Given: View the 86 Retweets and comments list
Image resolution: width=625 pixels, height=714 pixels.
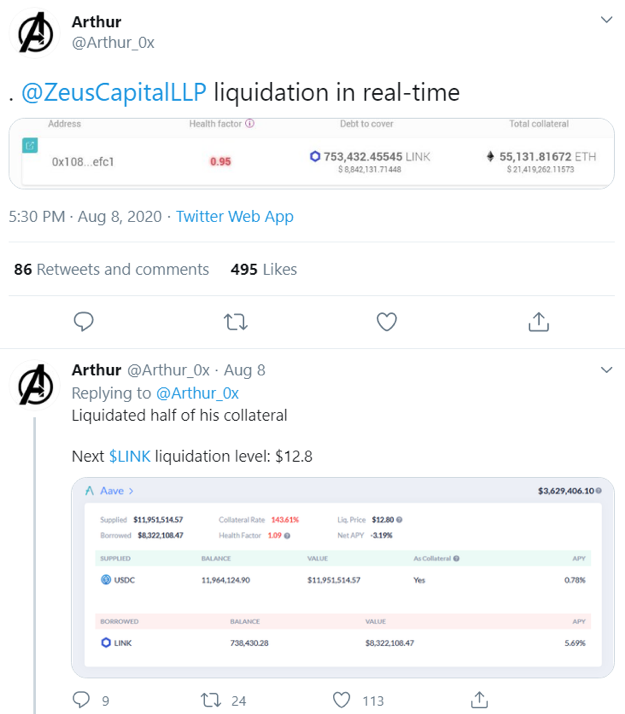Looking at the screenshot, I should 112,270.
